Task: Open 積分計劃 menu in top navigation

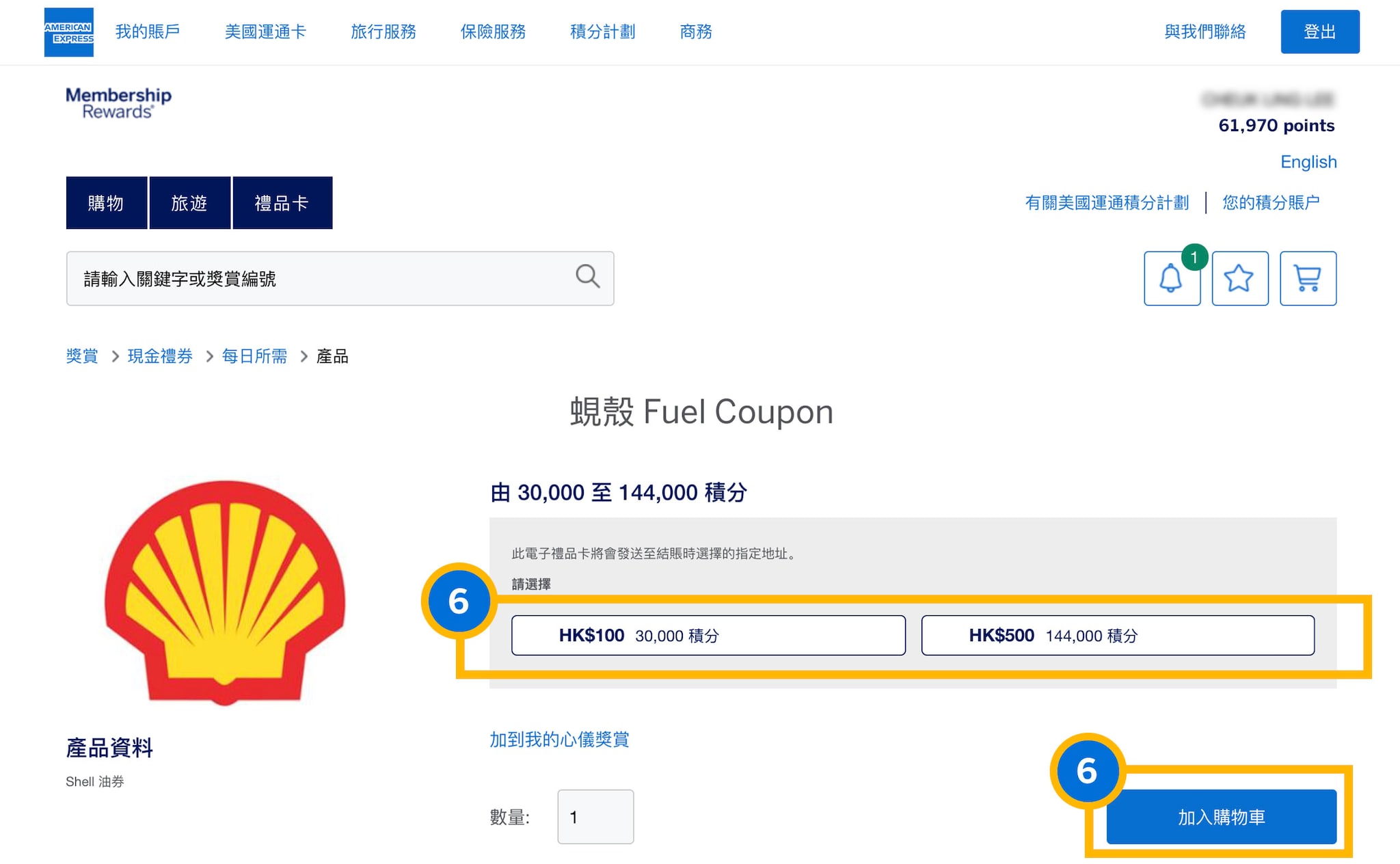Action: (x=602, y=31)
